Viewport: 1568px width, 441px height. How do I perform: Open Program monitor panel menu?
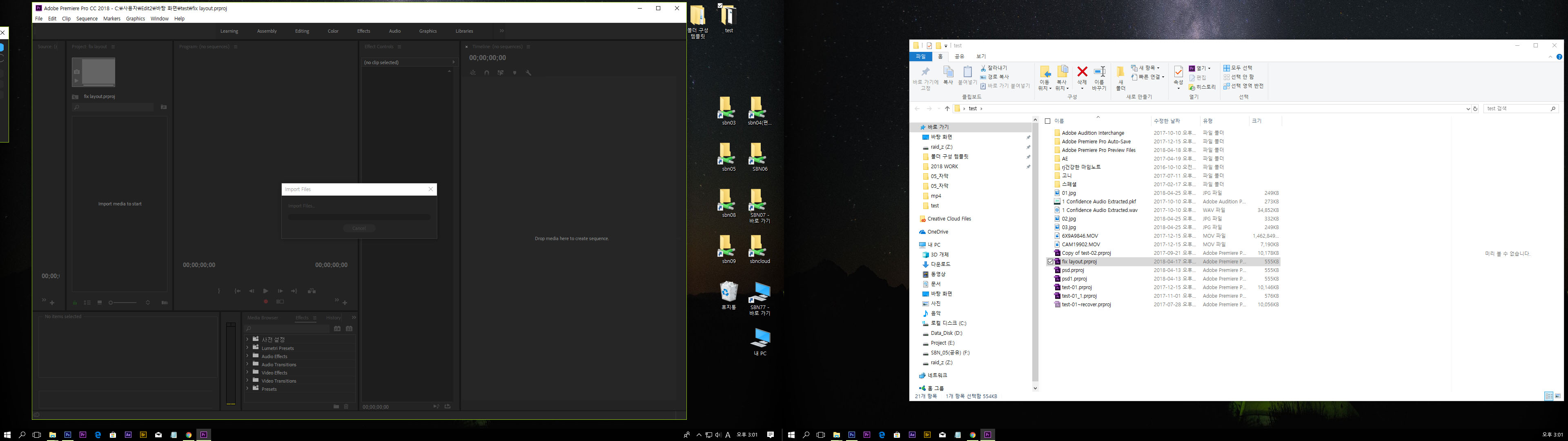pos(236,46)
